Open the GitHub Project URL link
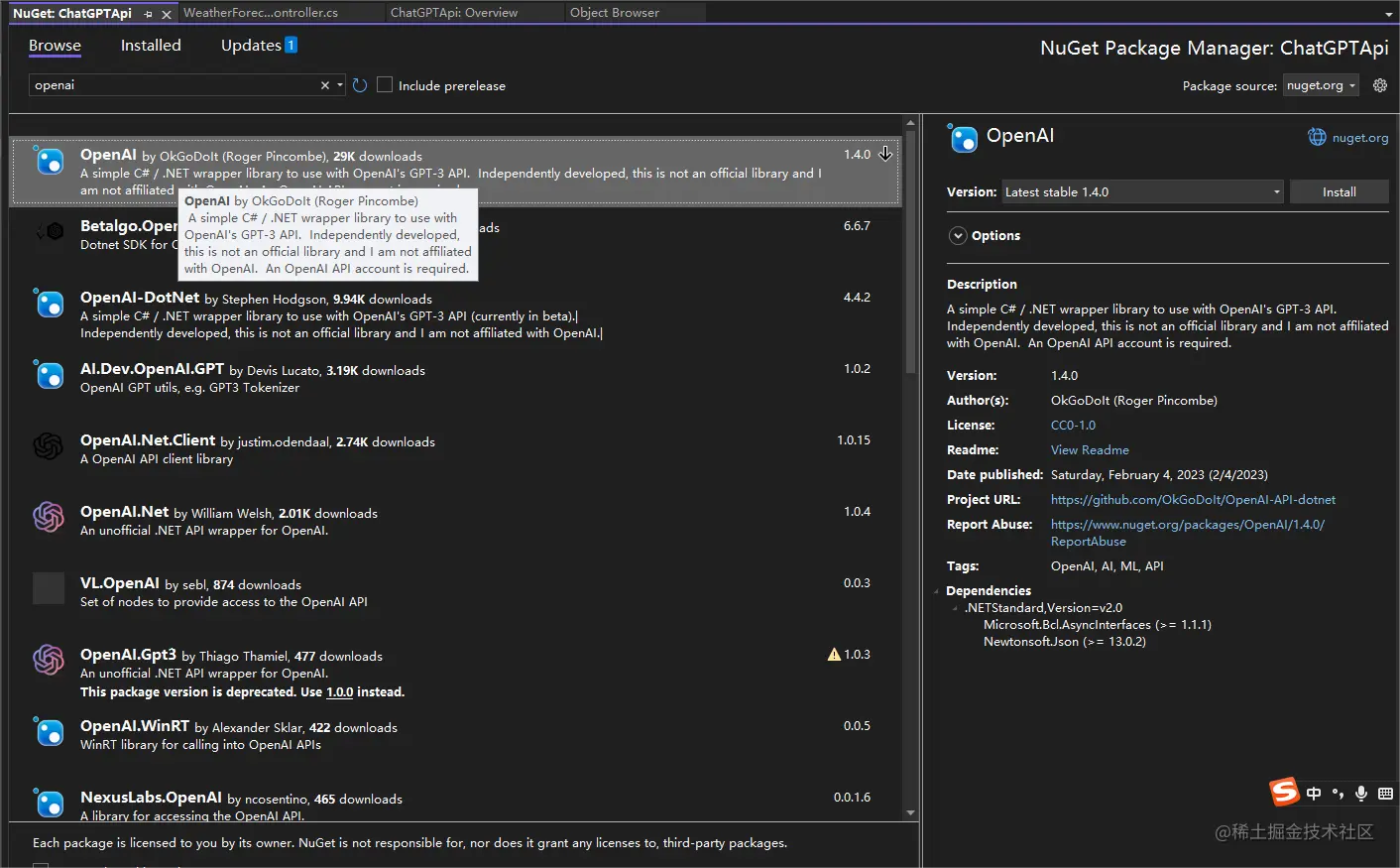The width and height of the screenshot is (1400, 868). click(x=1193, y=500)
